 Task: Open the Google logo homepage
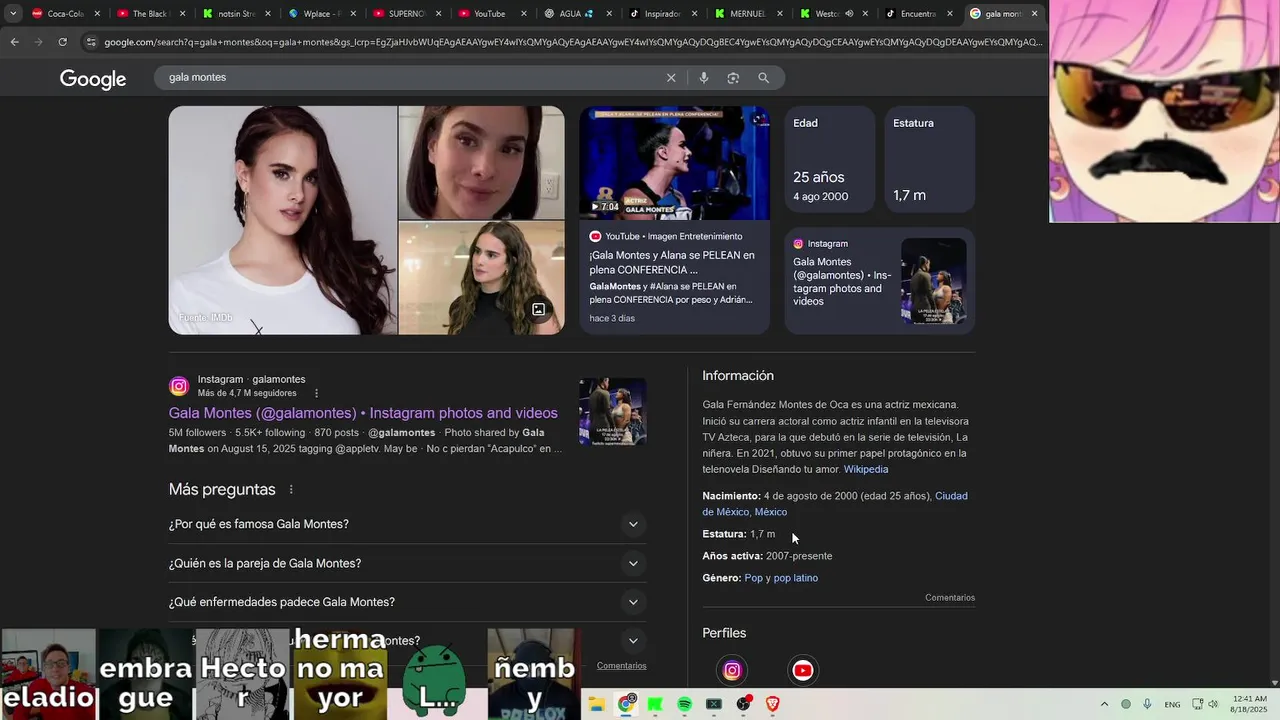pos(93,79)
